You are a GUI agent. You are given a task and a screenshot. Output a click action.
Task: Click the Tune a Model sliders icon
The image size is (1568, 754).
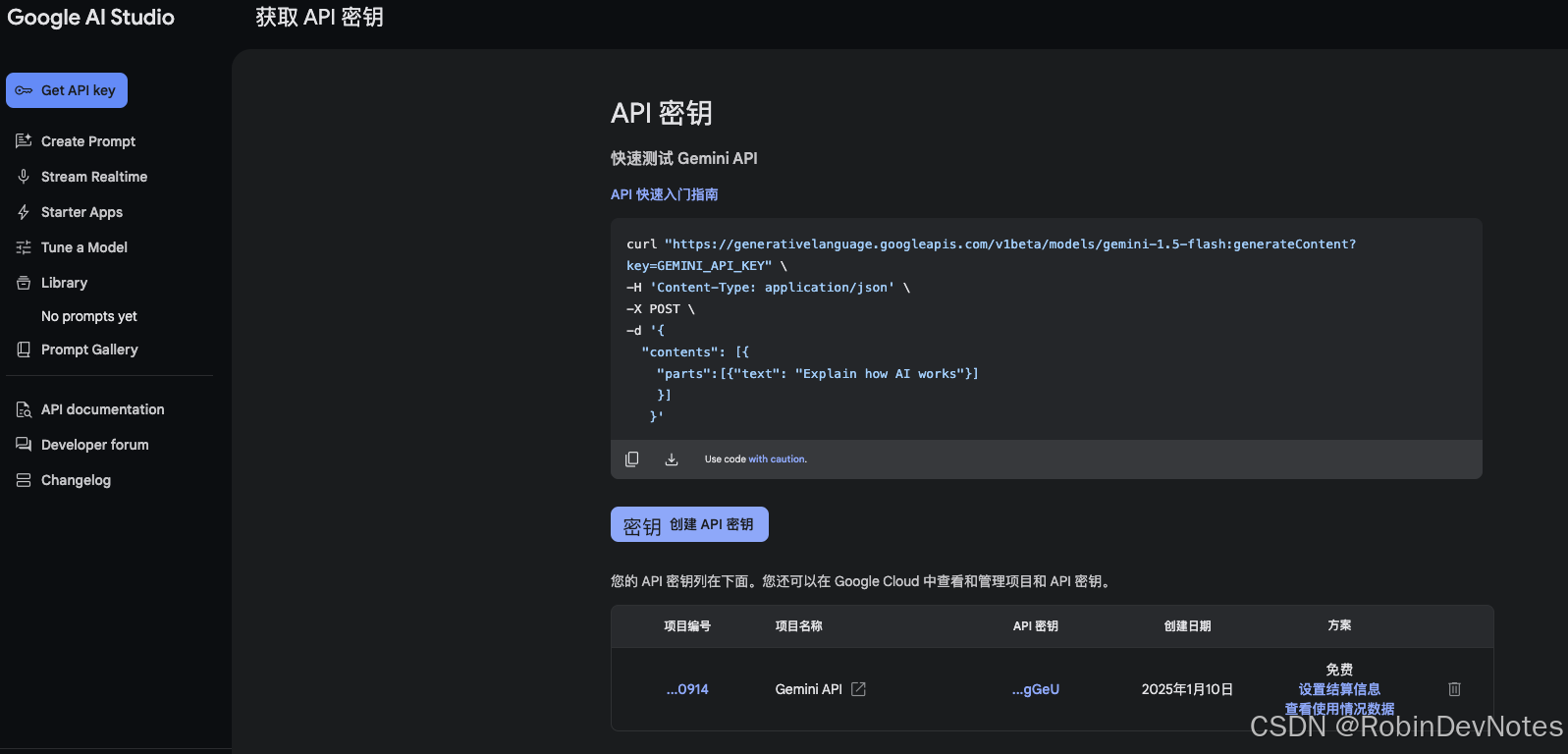pos(24,247)
